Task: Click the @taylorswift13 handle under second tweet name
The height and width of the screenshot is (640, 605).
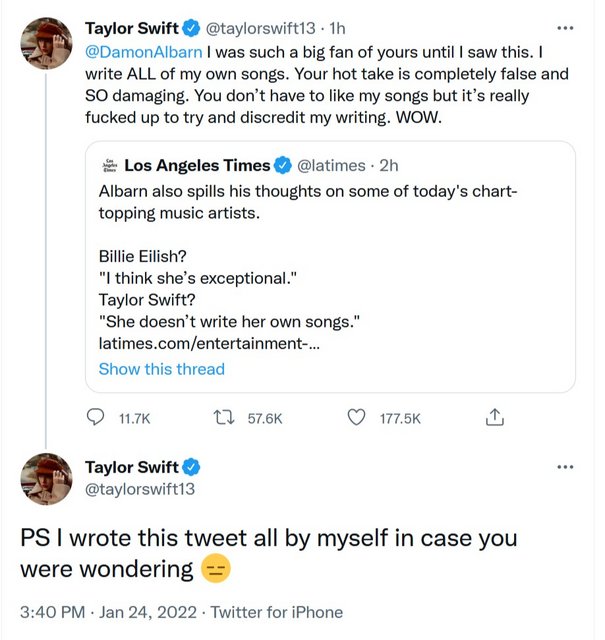Action: (x=140, y=490)
